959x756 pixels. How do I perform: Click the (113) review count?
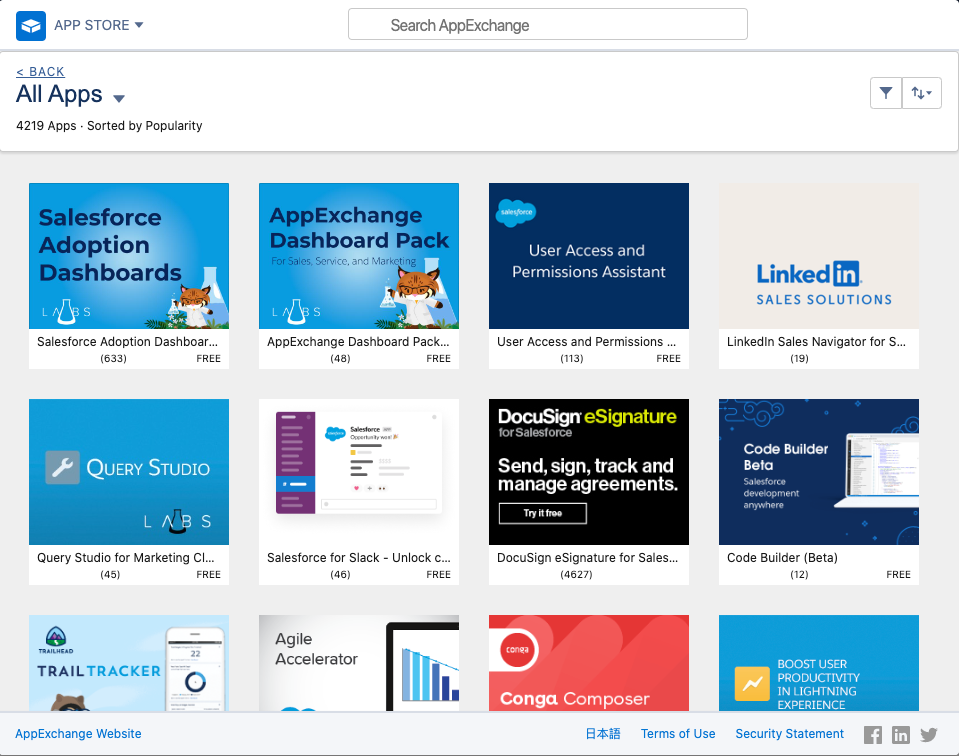coord(572,358)
